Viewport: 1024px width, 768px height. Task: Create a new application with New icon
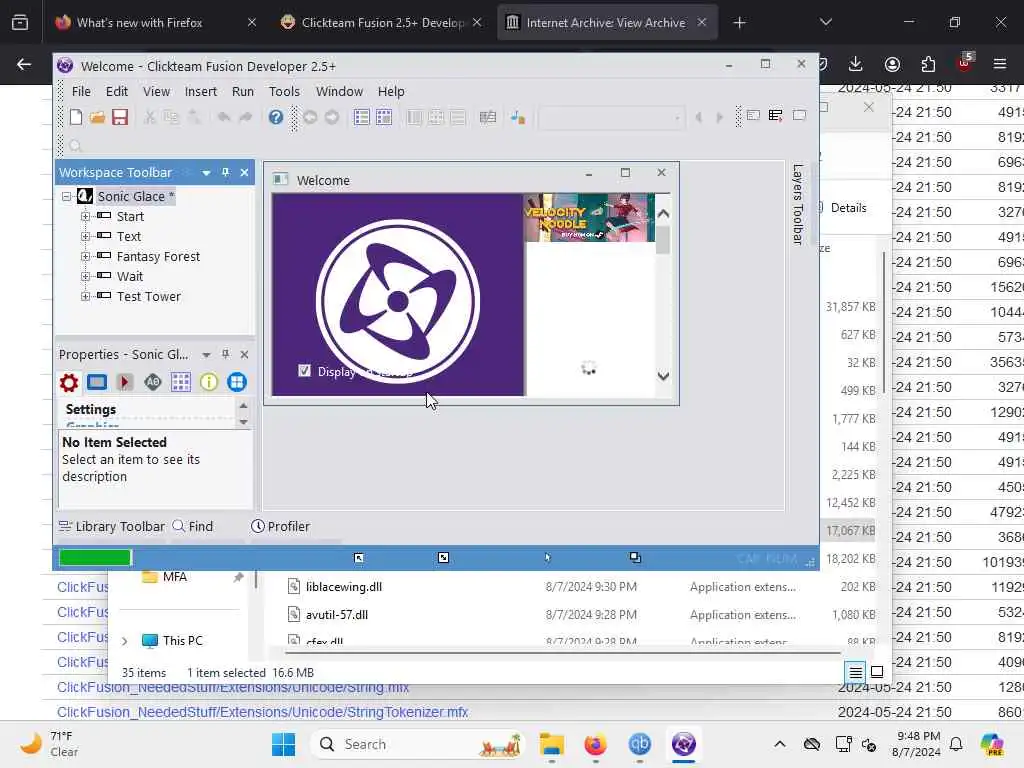point(76,117)
